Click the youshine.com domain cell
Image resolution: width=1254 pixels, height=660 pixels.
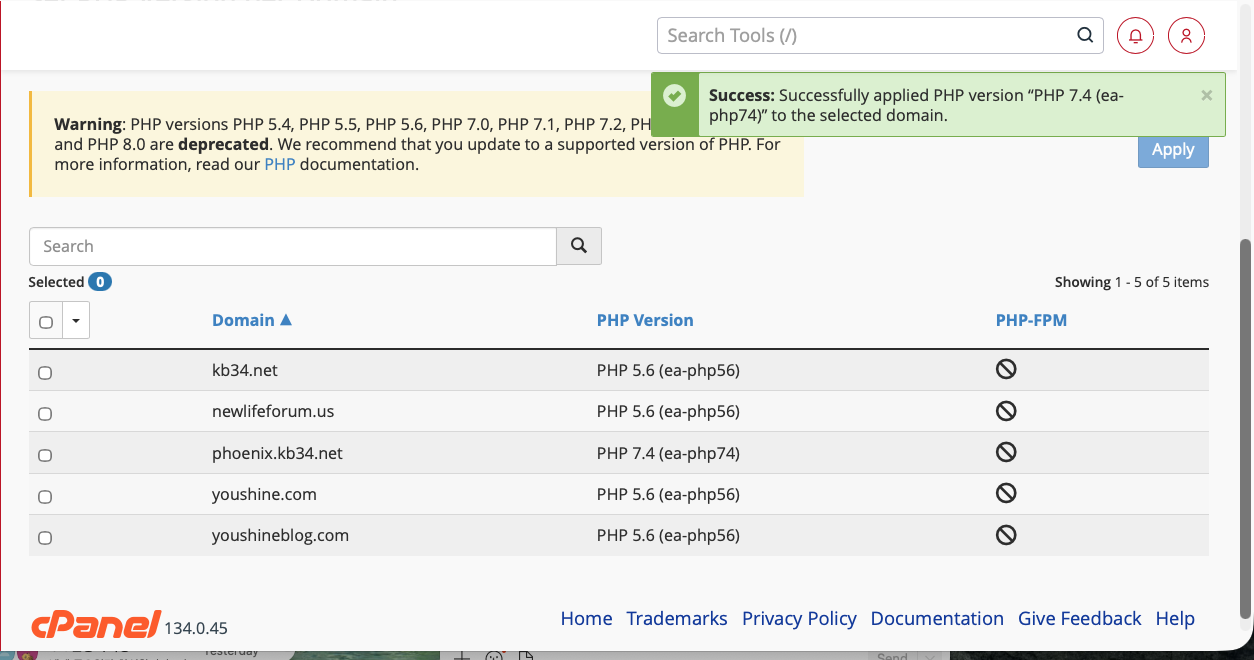tap(264, 494)
